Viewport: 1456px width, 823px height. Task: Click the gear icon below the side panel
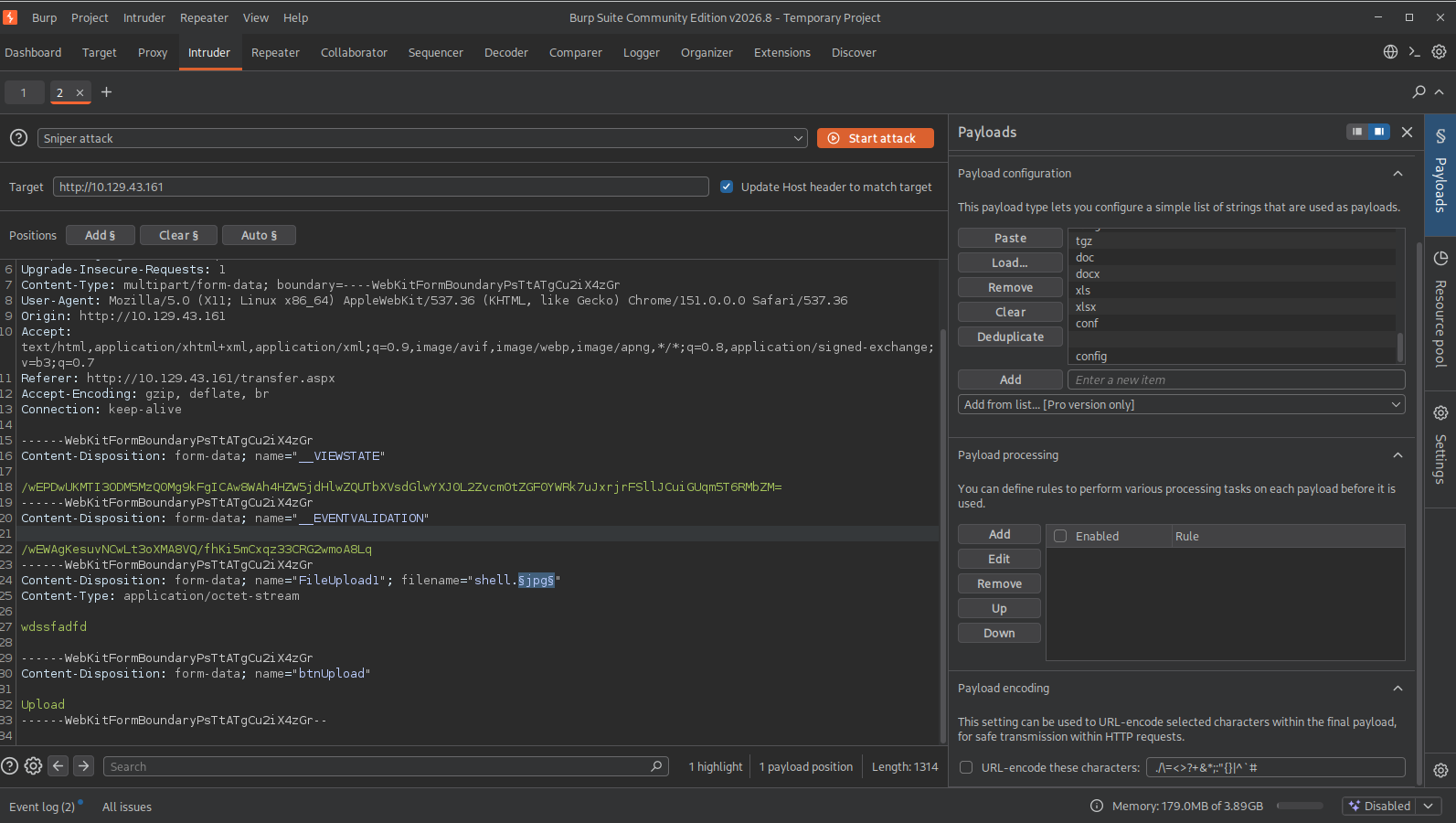1440,770
